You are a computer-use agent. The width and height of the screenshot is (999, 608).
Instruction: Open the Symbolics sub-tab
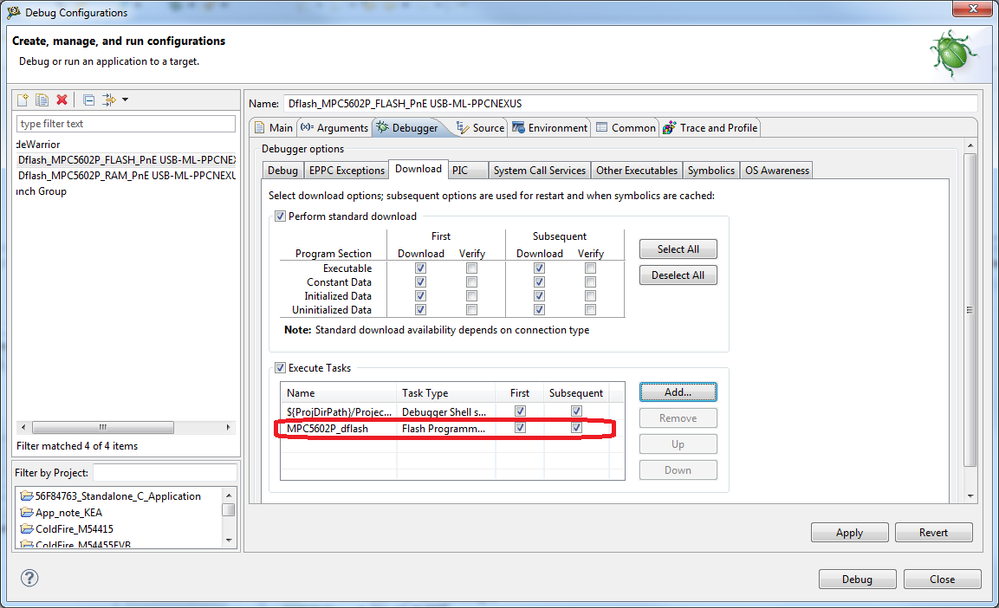[711, 170]
